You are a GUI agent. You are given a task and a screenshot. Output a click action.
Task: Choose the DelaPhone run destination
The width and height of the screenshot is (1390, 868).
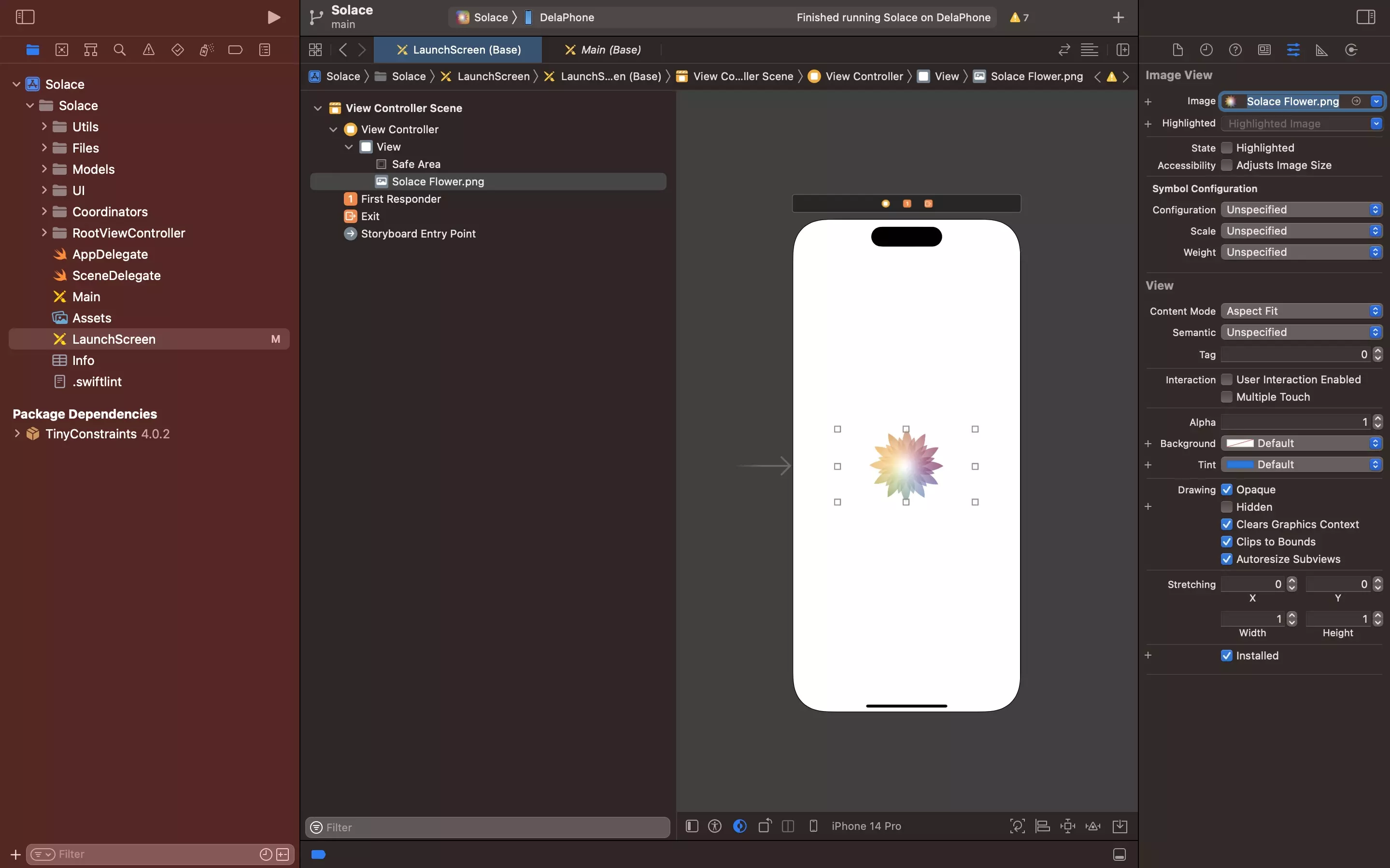(560, 17)
